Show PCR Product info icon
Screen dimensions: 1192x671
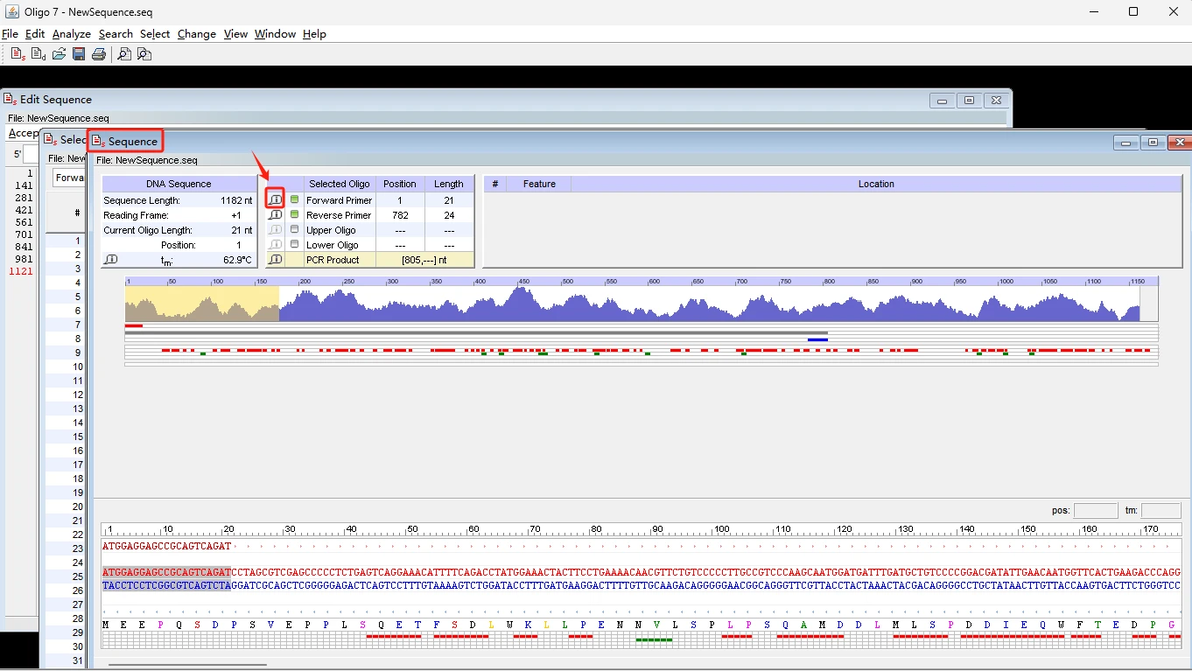pos(275,260)
